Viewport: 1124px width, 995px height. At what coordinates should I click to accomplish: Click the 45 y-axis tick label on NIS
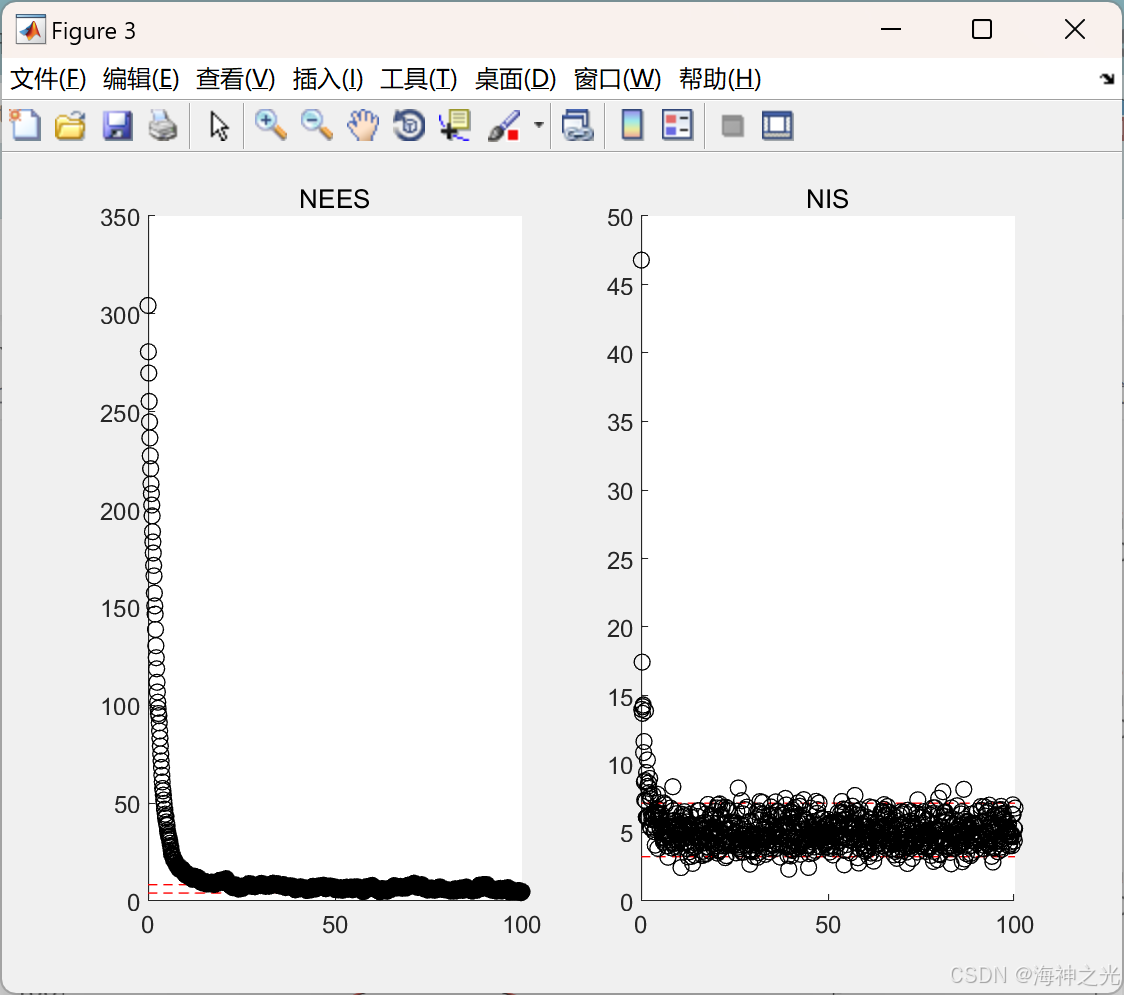pos(619,287)
